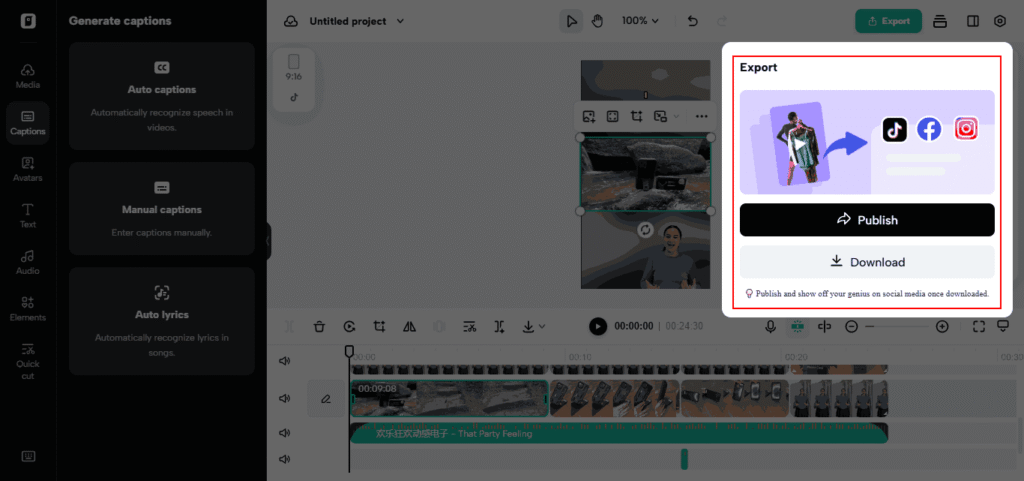
Task: Click playback speed icon in timeline toolbar
Action: (x=349, y=326)
